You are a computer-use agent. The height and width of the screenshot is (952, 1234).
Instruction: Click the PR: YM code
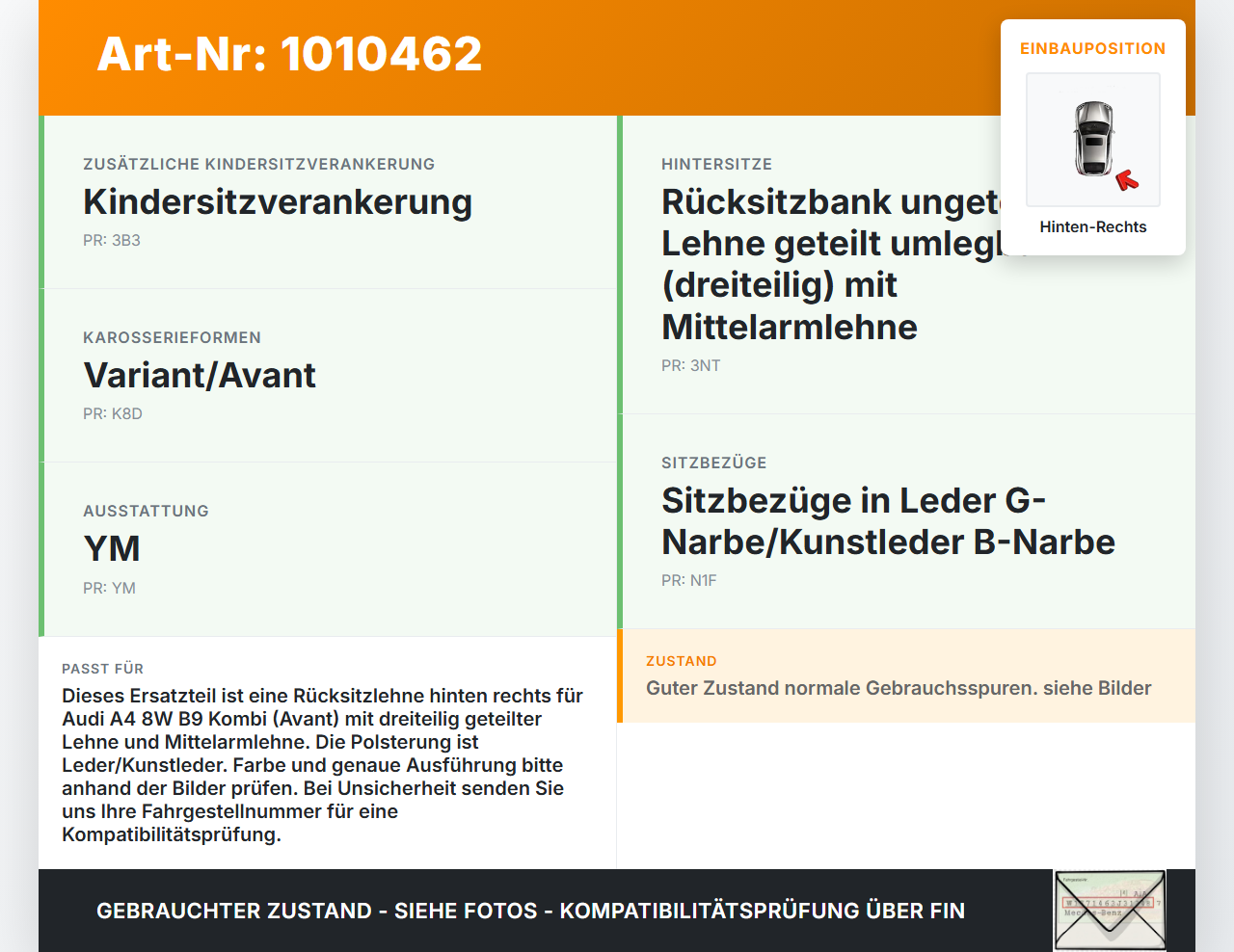click(109, 588)
